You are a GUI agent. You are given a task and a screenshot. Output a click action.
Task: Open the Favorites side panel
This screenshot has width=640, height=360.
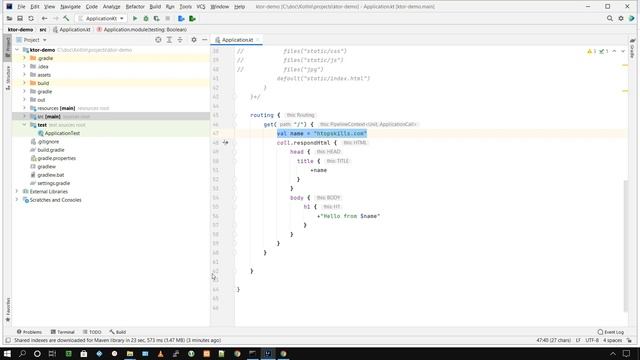(x=7, y=309)
